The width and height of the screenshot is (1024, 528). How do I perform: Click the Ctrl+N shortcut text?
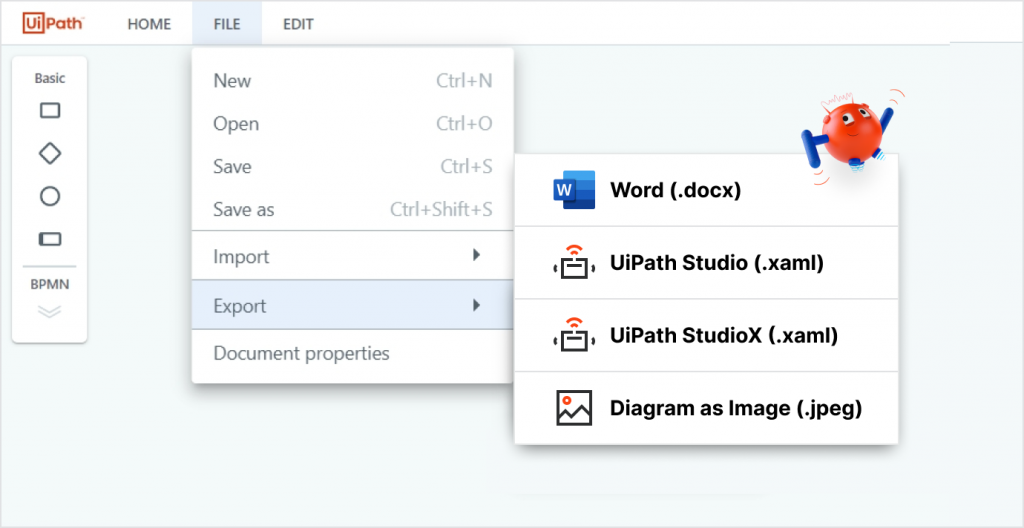click(464, 81)
